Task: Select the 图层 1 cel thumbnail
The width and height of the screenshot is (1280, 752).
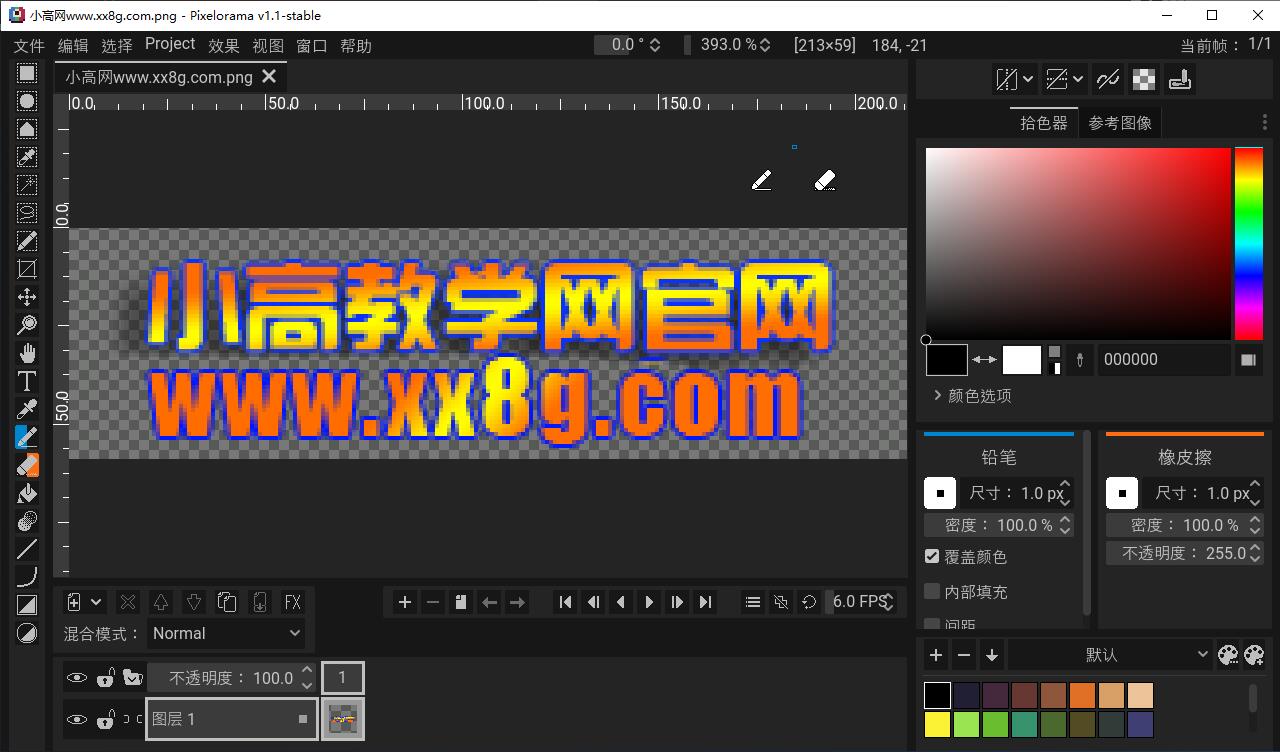Action: click(343, 719)
